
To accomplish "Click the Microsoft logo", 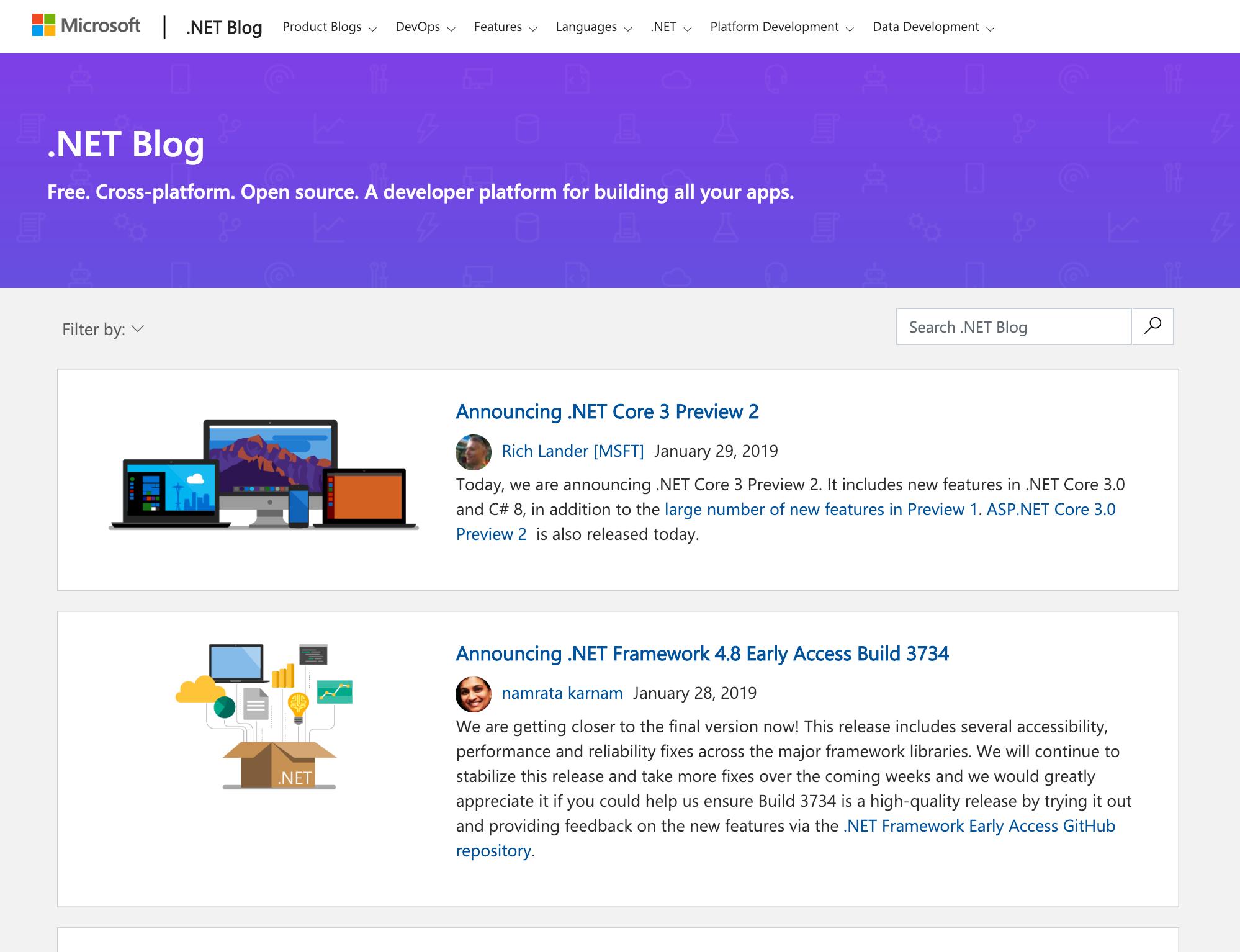I will [86, 25].
